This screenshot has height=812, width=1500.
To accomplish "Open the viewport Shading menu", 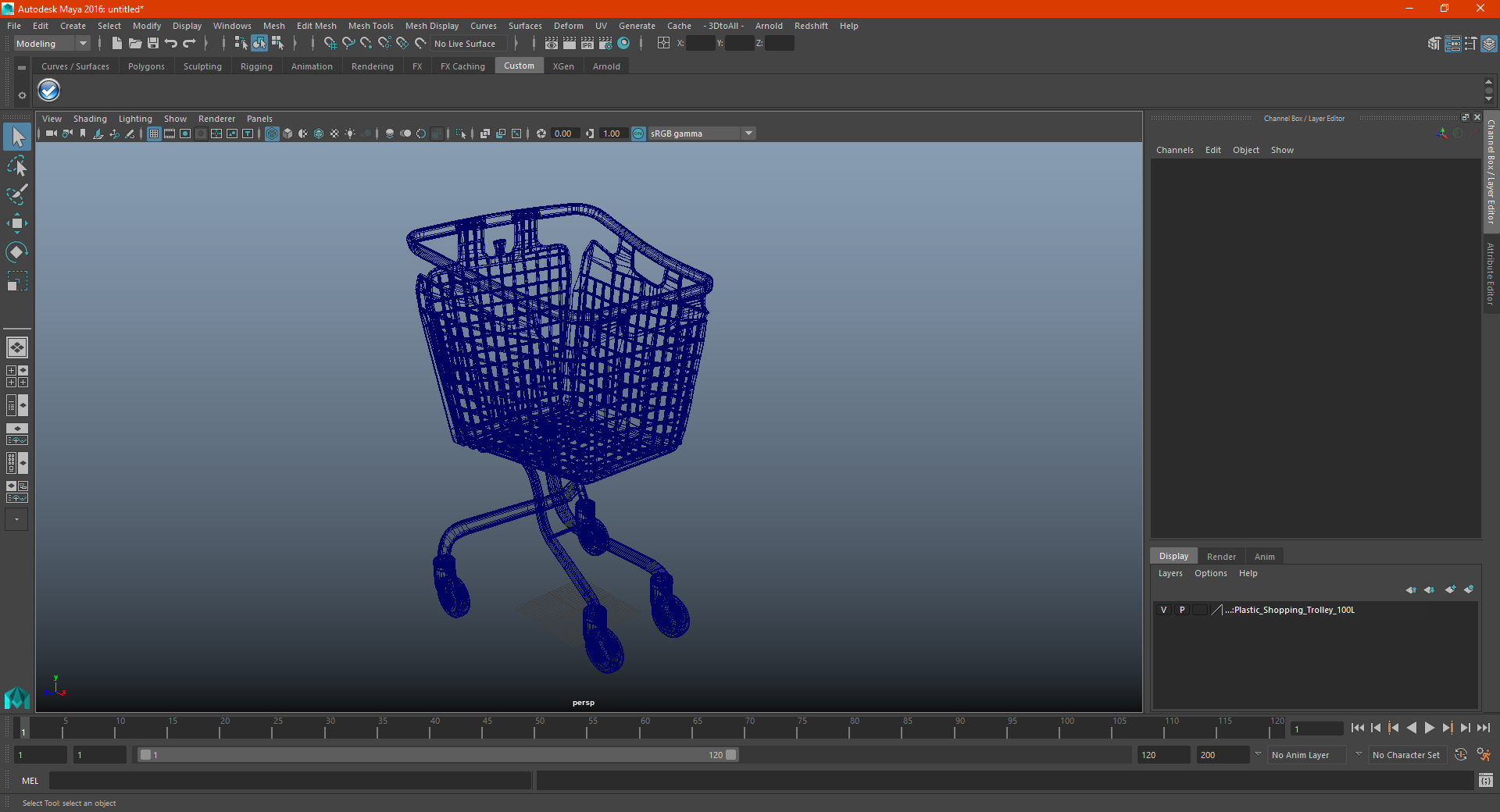I will click(90, 119).
